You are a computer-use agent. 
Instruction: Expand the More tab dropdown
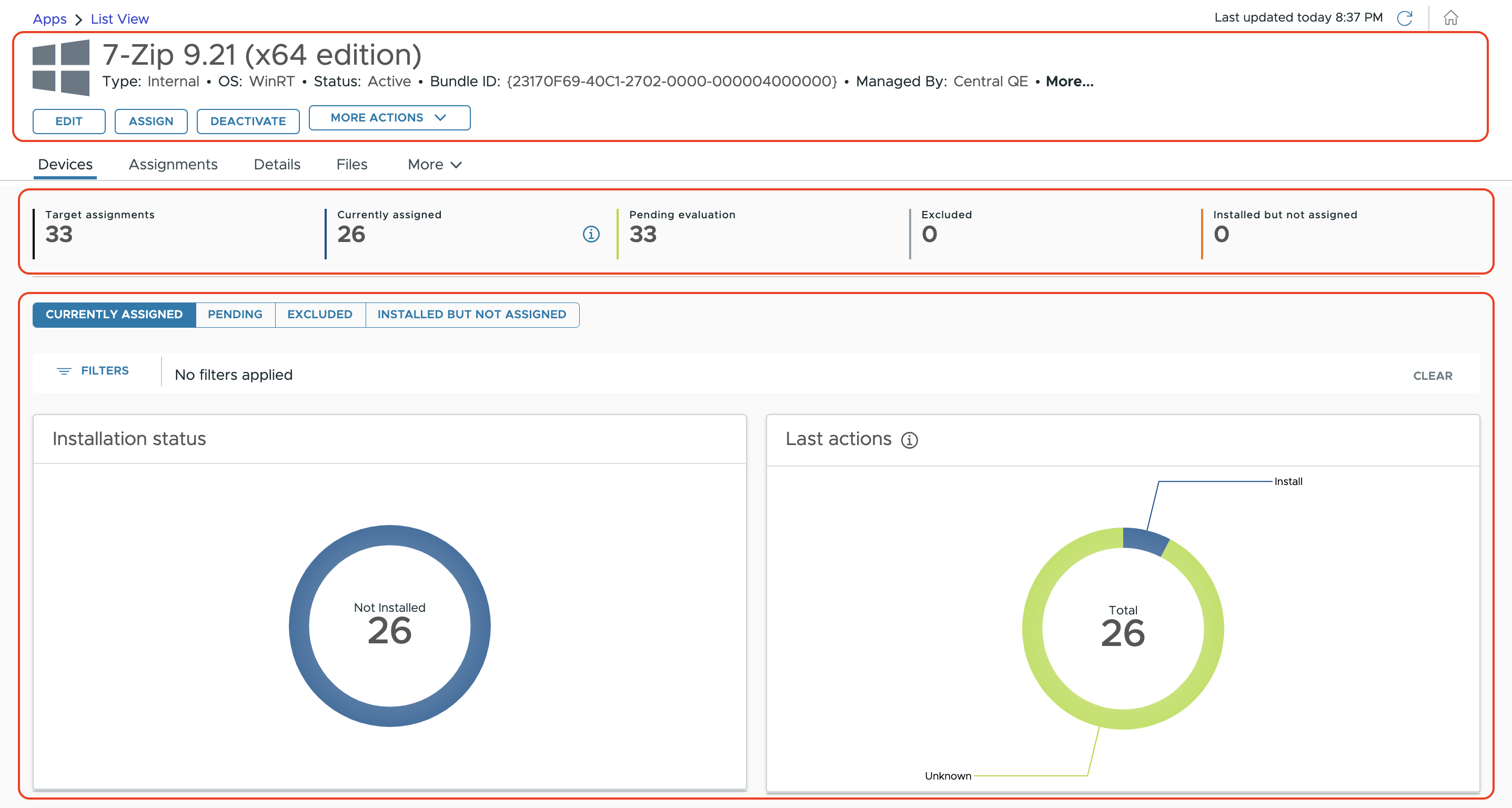click(435, 165)
